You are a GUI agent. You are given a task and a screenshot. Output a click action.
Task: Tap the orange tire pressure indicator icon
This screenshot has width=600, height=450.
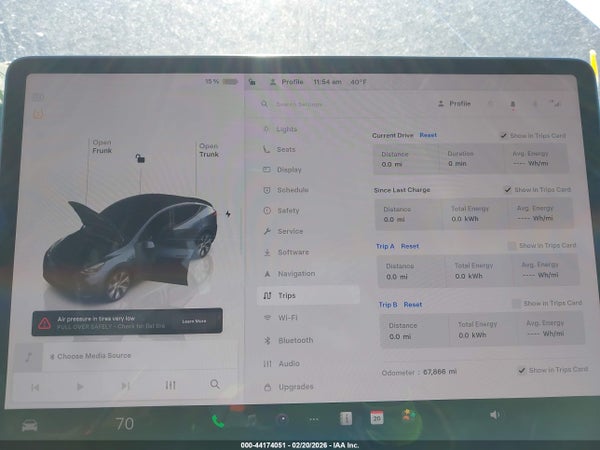(x=38, y=114)
